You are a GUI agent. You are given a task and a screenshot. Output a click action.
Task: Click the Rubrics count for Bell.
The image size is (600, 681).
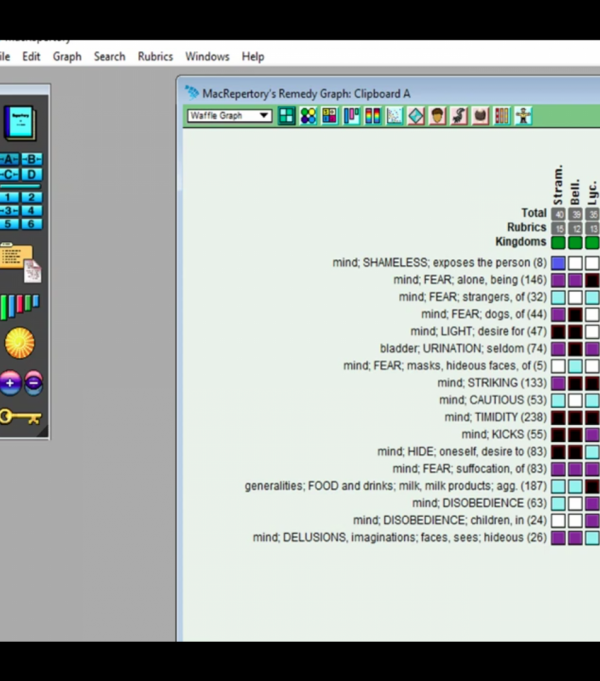point(575,228)
